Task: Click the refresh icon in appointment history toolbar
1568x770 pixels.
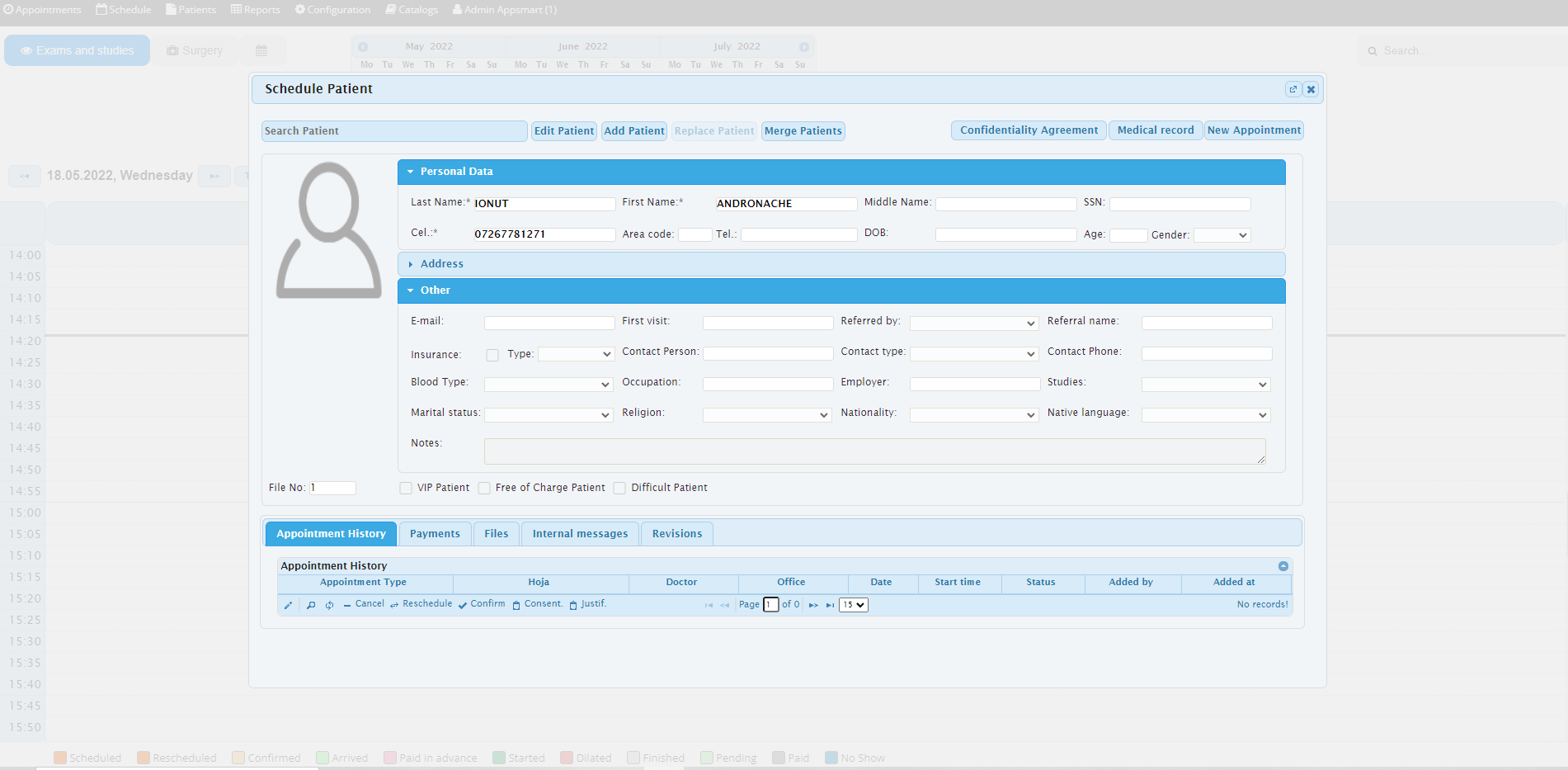Action: [x=329, y=605]
